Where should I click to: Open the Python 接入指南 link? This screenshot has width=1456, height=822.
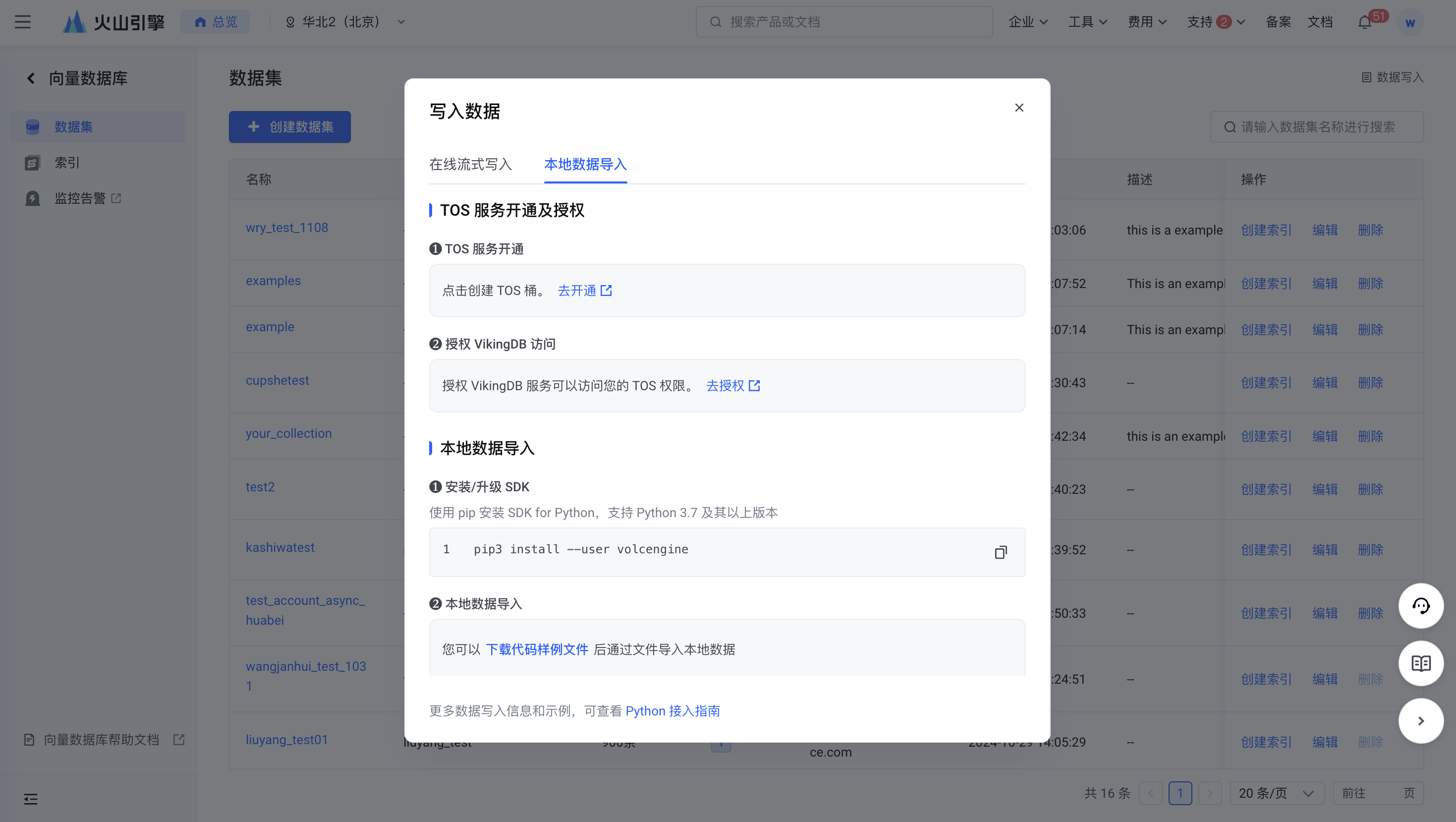672,710
